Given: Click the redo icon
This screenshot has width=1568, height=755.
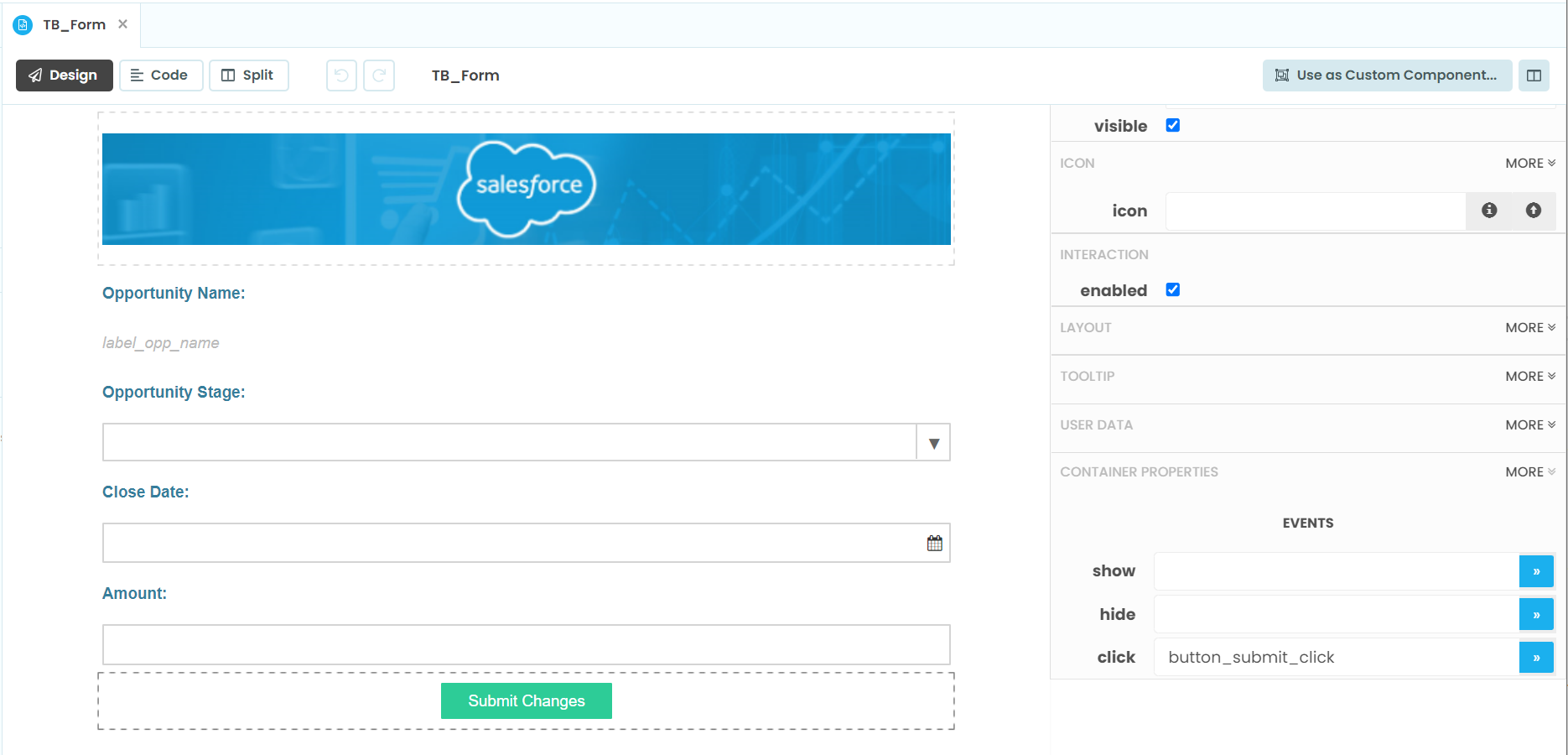Looking at the screenshot, I should click(x=379, y=75).
